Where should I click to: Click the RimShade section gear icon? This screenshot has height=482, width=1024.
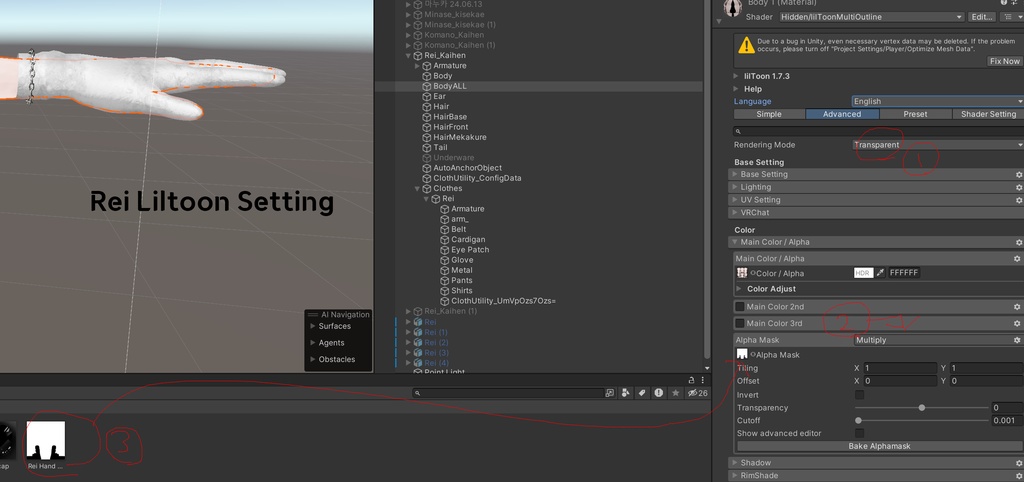tap(1018, 475)
